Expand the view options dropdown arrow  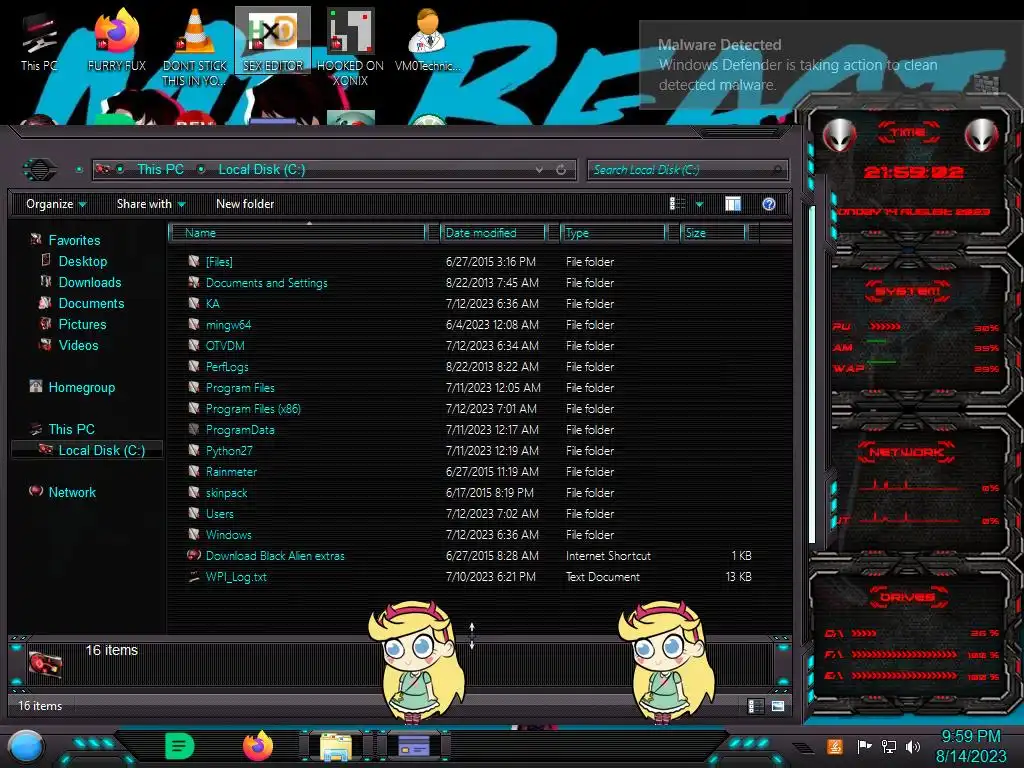699,204
